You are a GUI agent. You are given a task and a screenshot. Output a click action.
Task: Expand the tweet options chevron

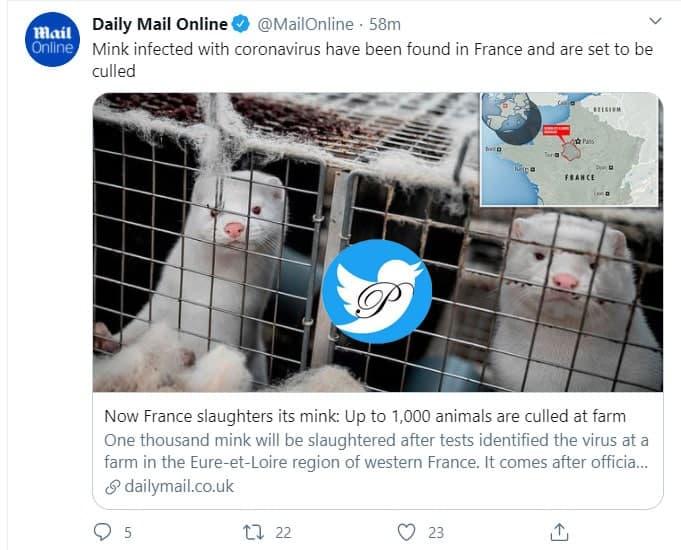tap(655, 21)
